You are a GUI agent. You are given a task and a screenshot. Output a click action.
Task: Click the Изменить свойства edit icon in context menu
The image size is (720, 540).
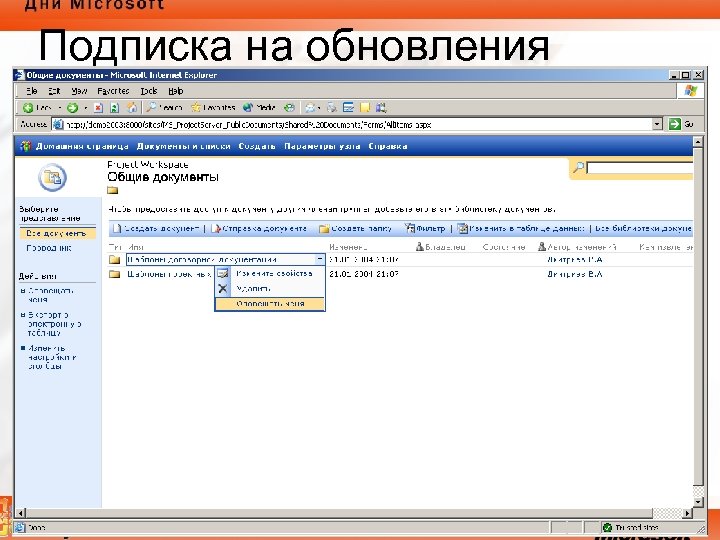click(x=223, y=274)
